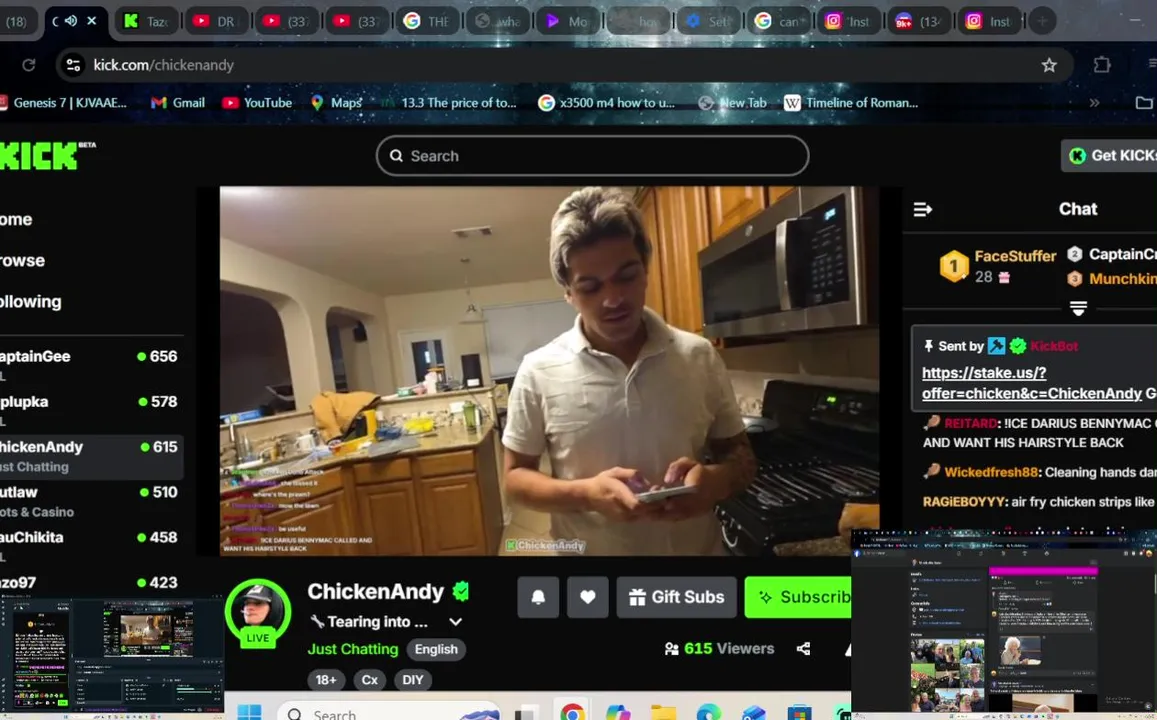The height and width of the screenshot is (720, 1157).
Task: Click Wickedfresh88 username in chat
Action: [x=991, y=472]
